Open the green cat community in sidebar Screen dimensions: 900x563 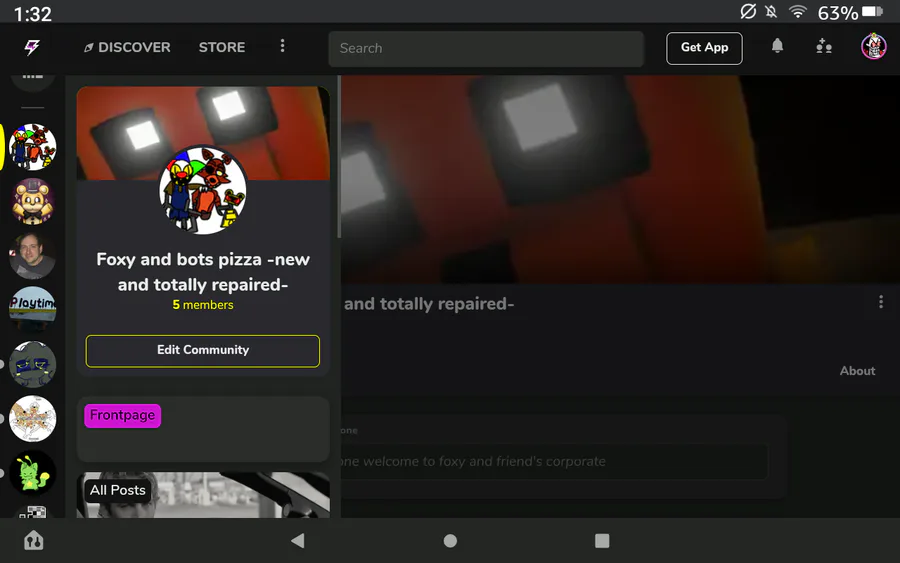(33, 473)
